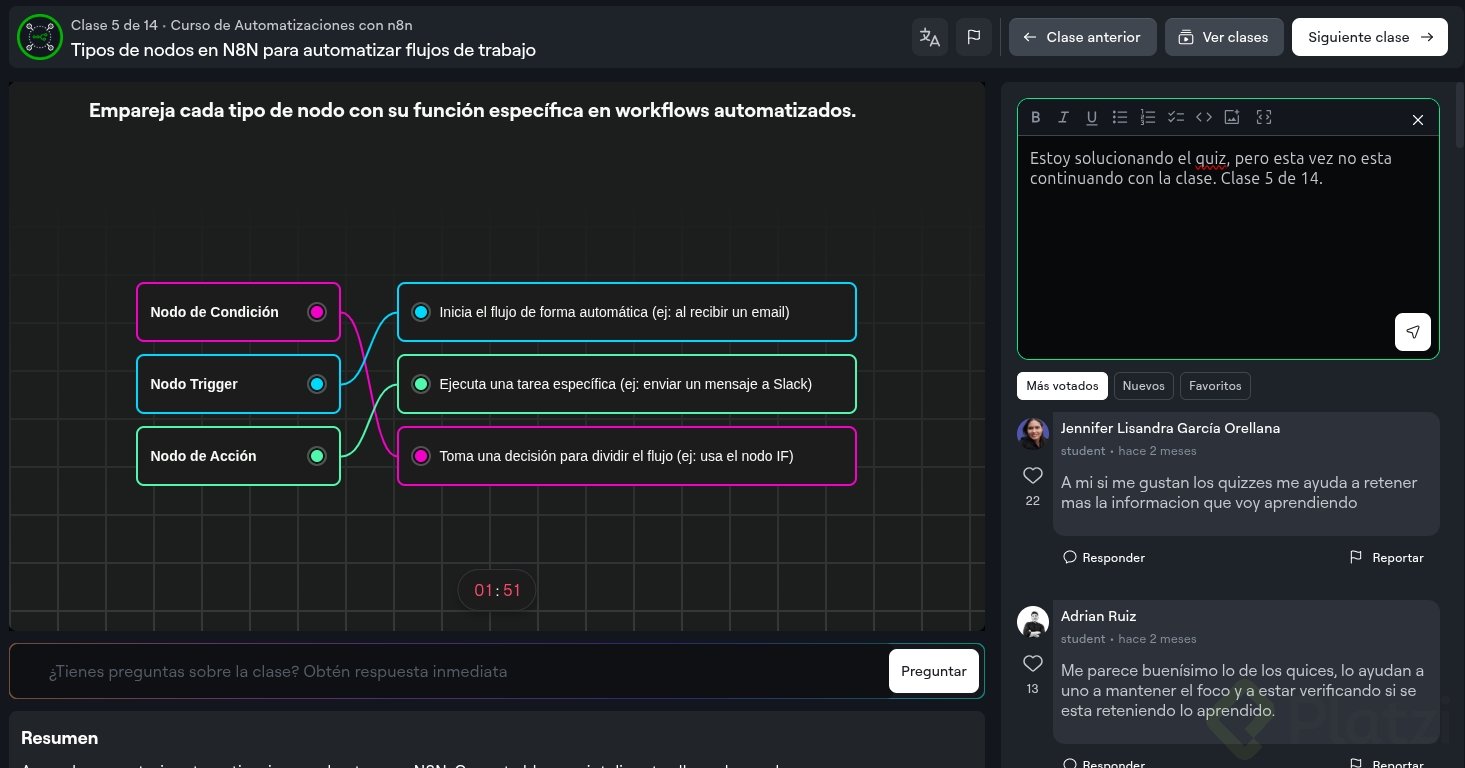This screenshot has height=768, width=1465.
Task: Add an image to the comment
Action: tap(1232, 118)
